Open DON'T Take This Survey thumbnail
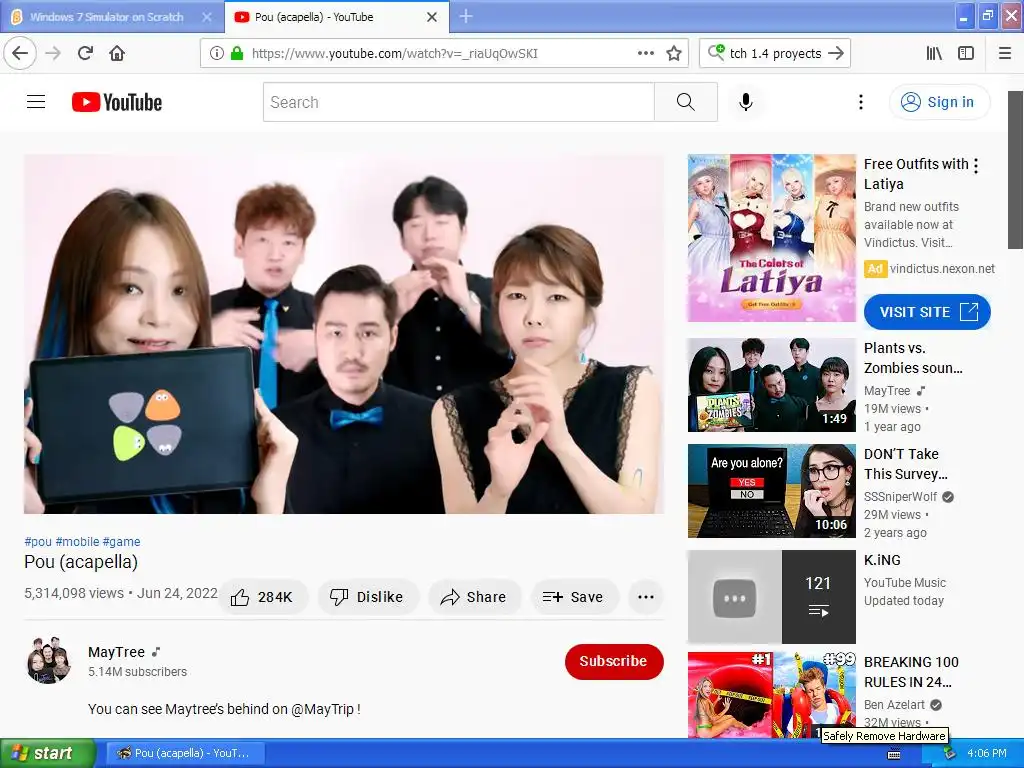The width and height of the screenshot is (1024, 768). (771, 490)
